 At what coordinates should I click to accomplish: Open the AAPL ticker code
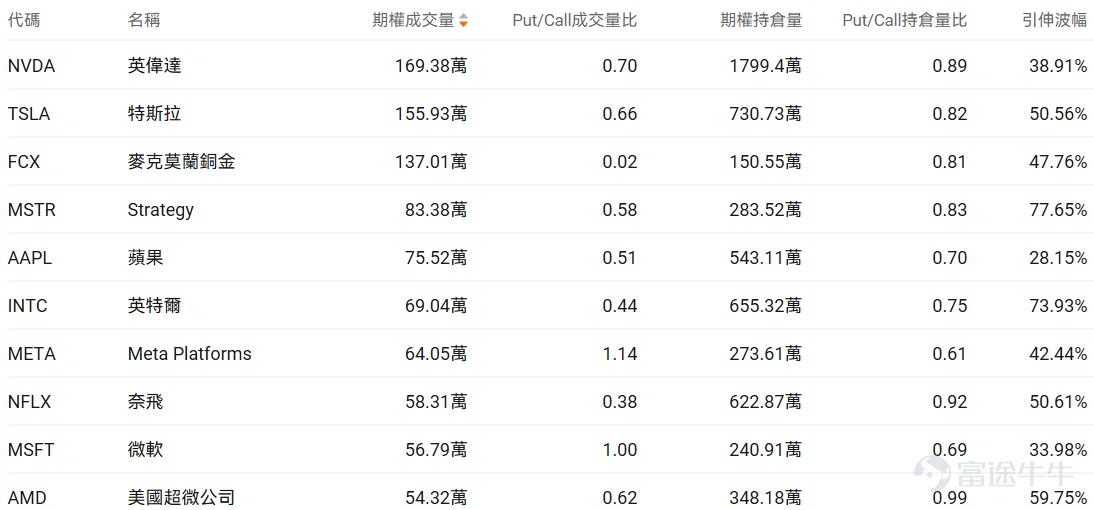click(30, 258)
